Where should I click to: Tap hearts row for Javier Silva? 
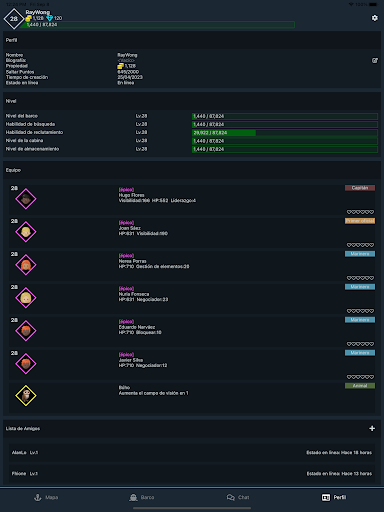click(x=360, y=377)
